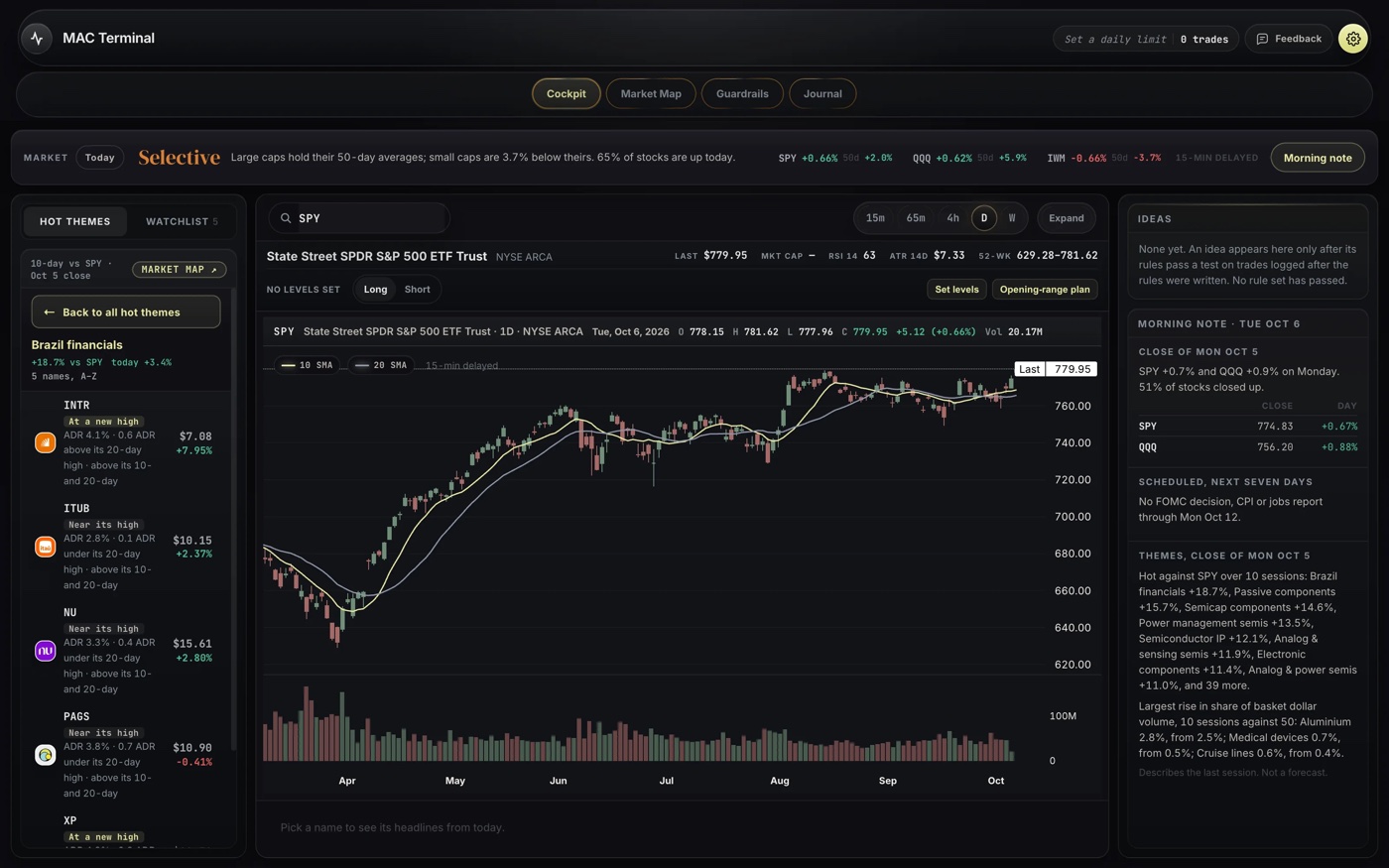This screenshot has width=1389, height=868.
Task: Click the ITUB company logo icon
Action: coord(45,547)
